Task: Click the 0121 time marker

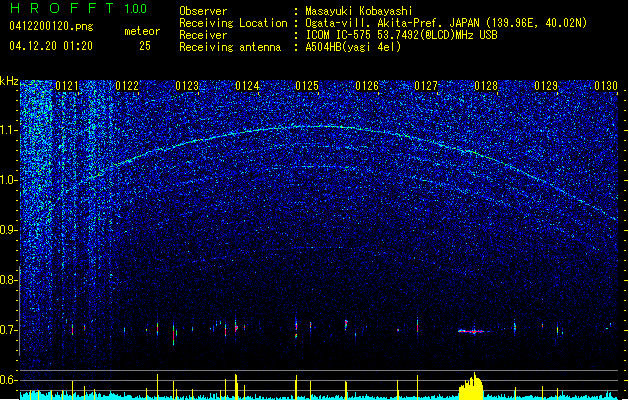Action: coord(67,86)
